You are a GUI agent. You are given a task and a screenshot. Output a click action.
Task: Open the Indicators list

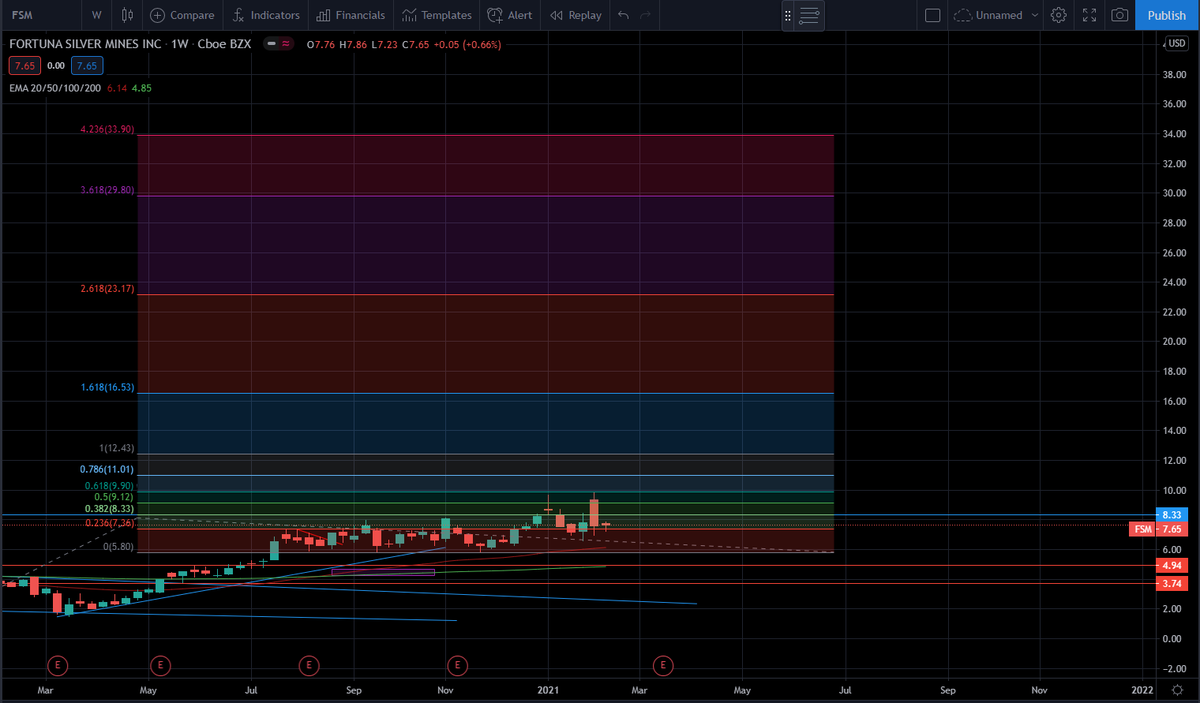coord(265,15)
